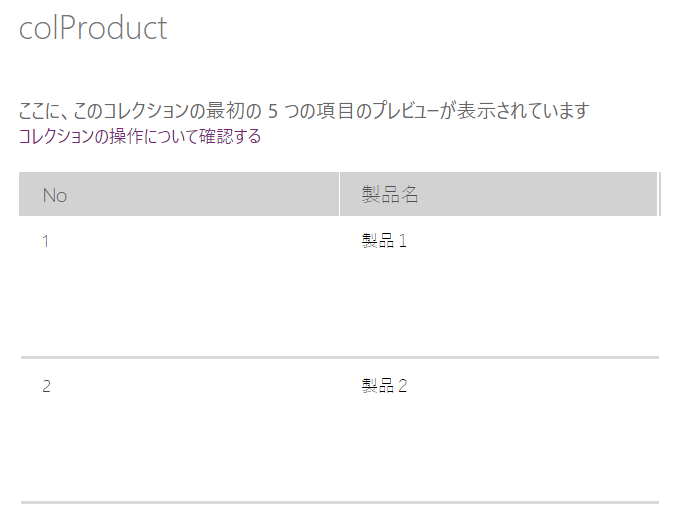
Task: Click the "colProduct" collection title
Action: point(93,28)
